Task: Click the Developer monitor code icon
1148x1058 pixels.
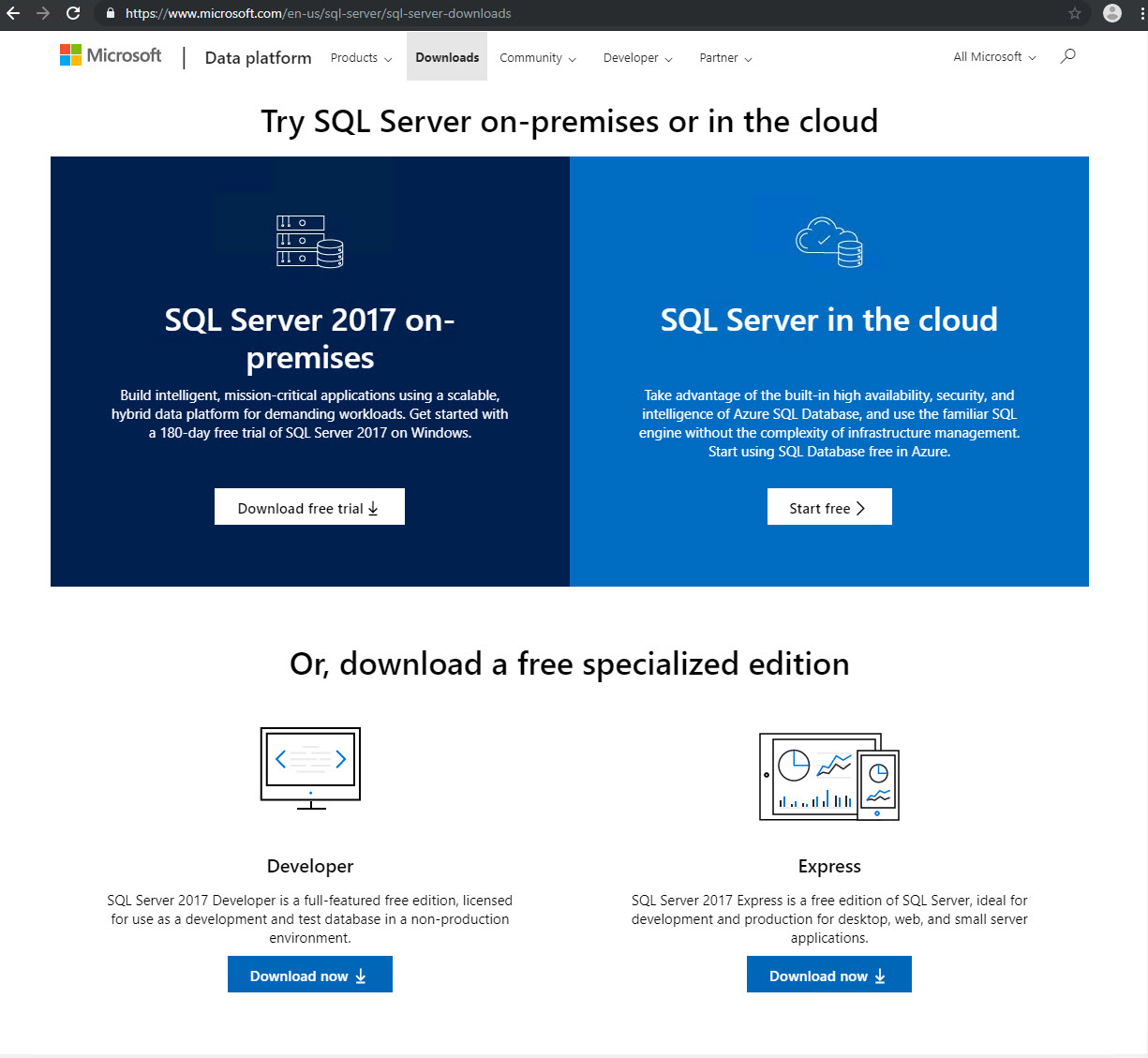Action: tap(310, 768)
